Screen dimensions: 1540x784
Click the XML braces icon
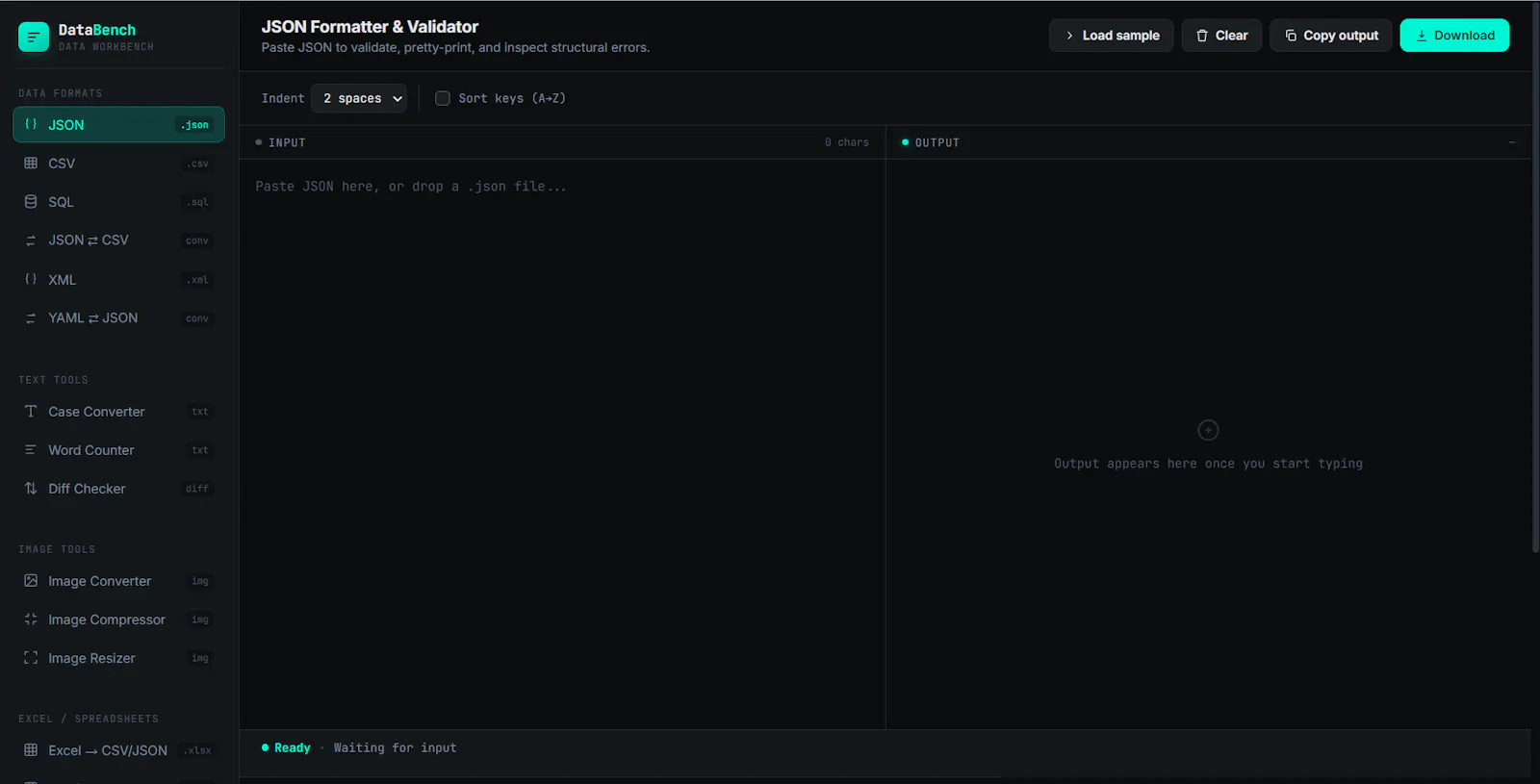(x=31, y=279)
